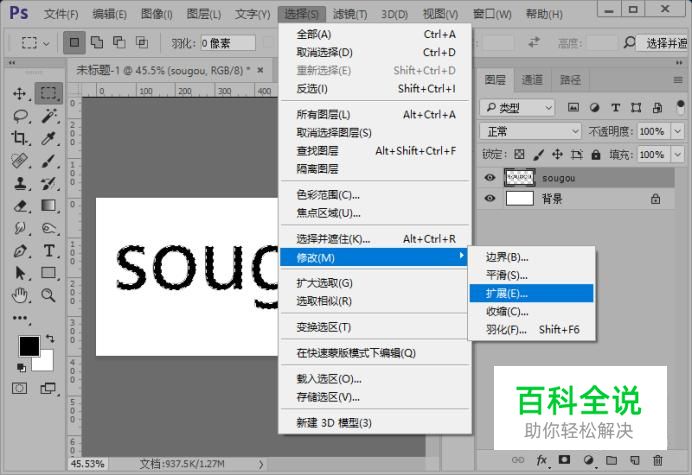Expand the 填充 fill dropdown arrow

click(677, 154)
